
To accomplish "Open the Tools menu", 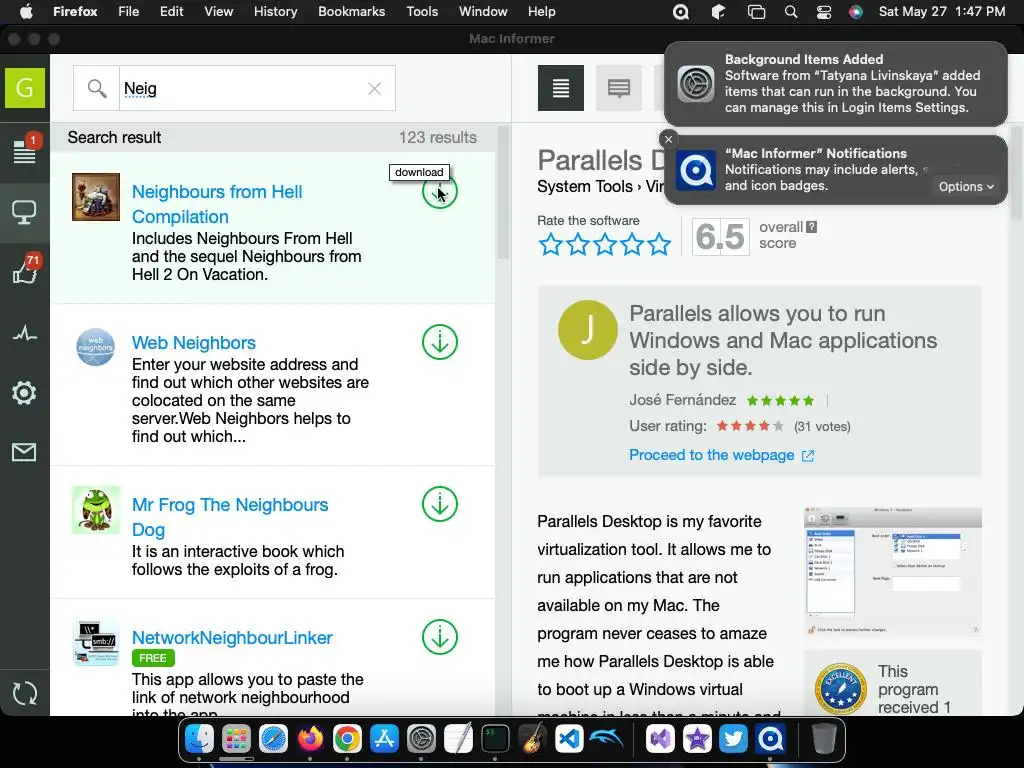I will [x=422, y=12].
